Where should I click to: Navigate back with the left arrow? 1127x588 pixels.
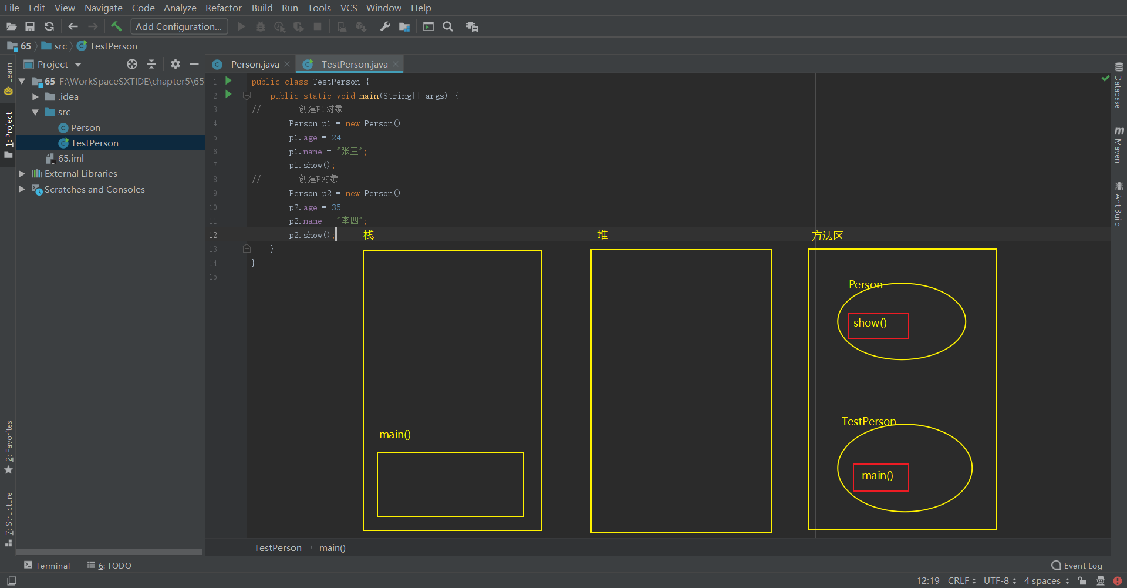(73, 27)
